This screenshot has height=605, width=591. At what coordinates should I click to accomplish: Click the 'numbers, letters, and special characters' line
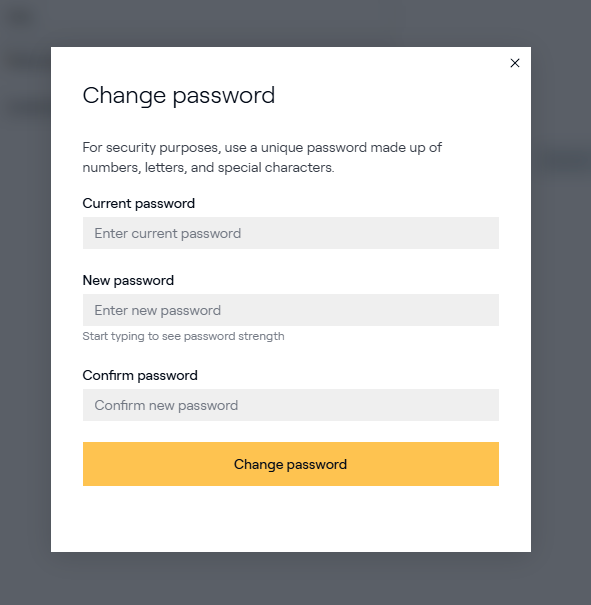click(208, 167)
